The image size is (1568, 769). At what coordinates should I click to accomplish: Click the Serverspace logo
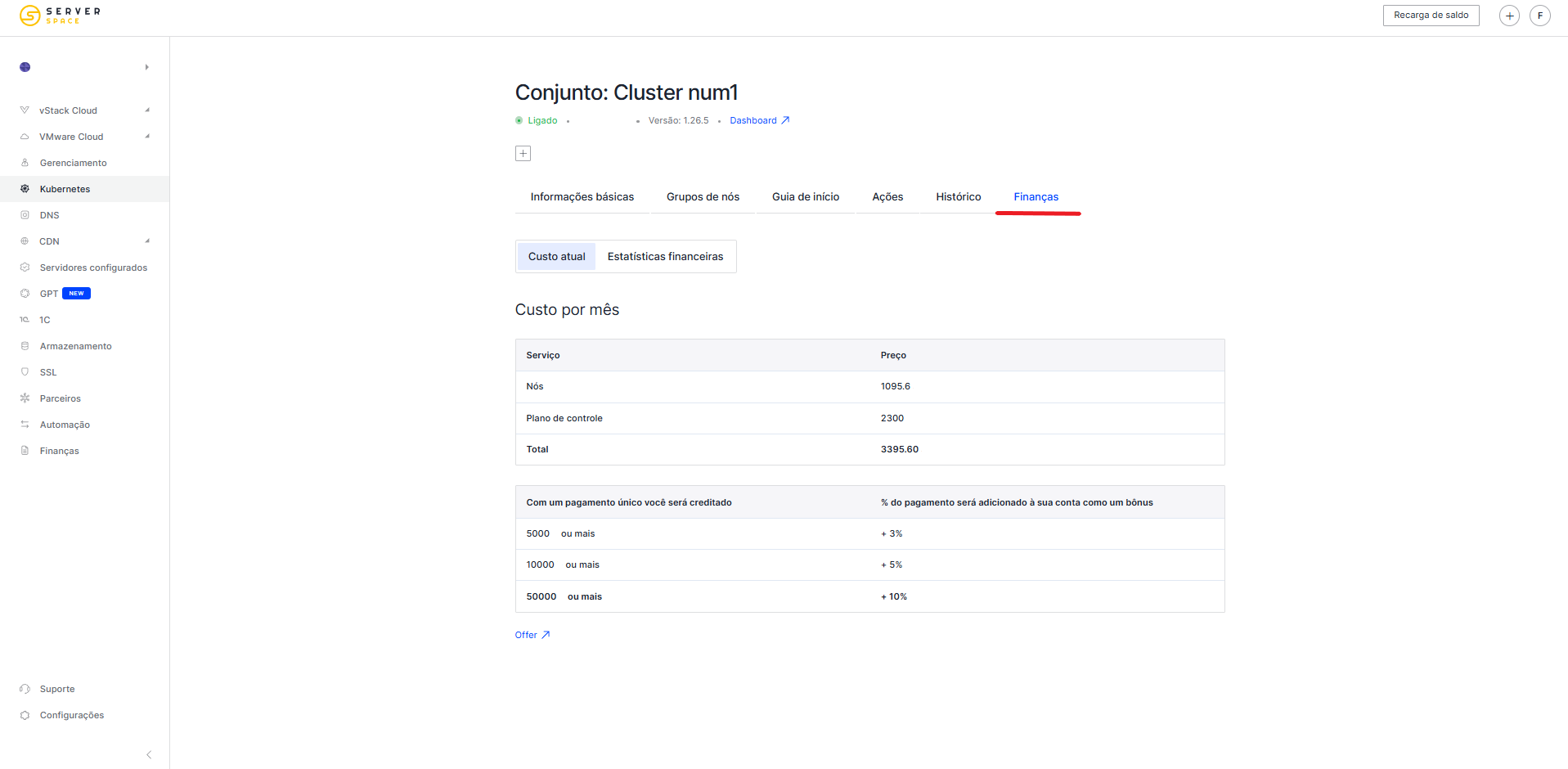coord(60,16)
